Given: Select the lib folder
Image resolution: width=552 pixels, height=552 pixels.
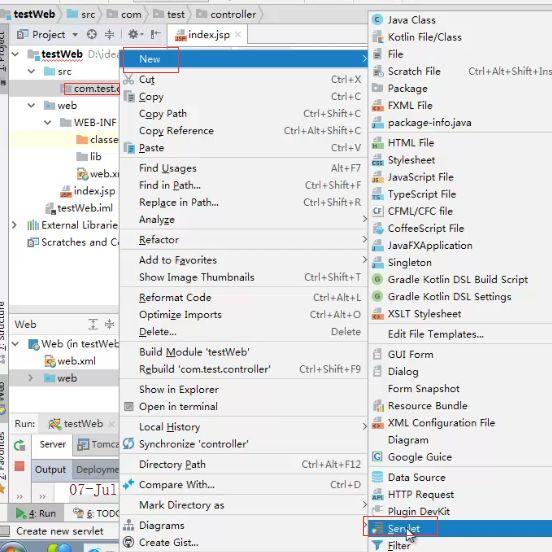Looking at the screenshot, I should click(x=89, y=156).
